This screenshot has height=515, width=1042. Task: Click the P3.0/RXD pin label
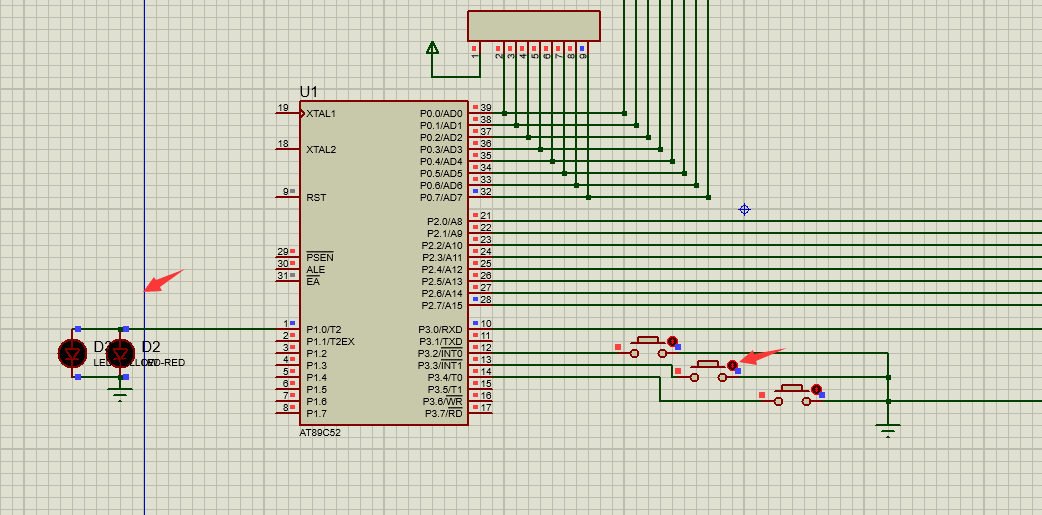coord(440,329)
